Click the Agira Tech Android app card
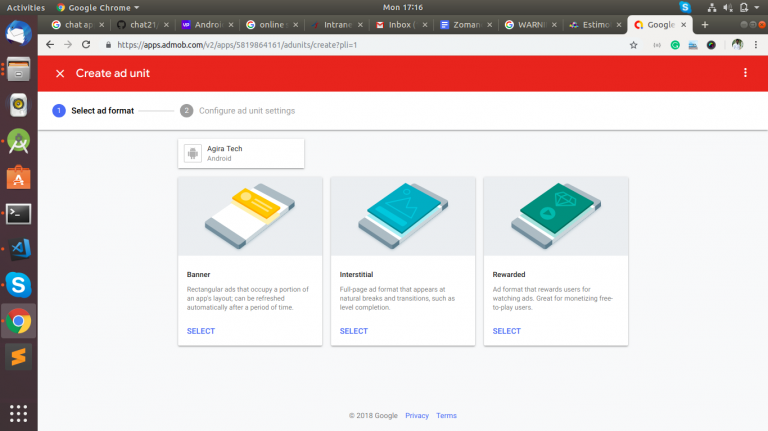Viewport: 768px width, 431px height. click(x=241, y=153)
